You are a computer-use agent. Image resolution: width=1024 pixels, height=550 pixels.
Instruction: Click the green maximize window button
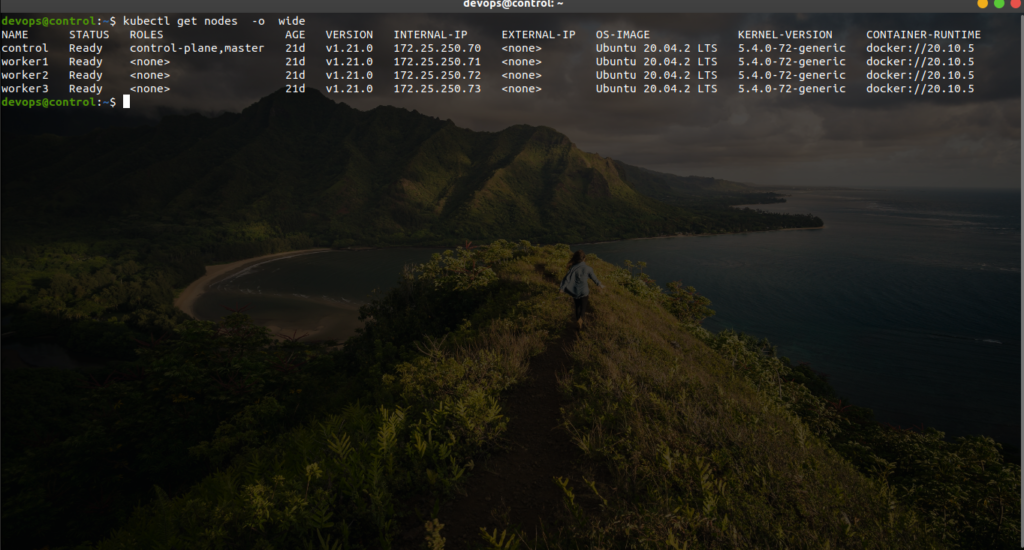click(999, 3)
